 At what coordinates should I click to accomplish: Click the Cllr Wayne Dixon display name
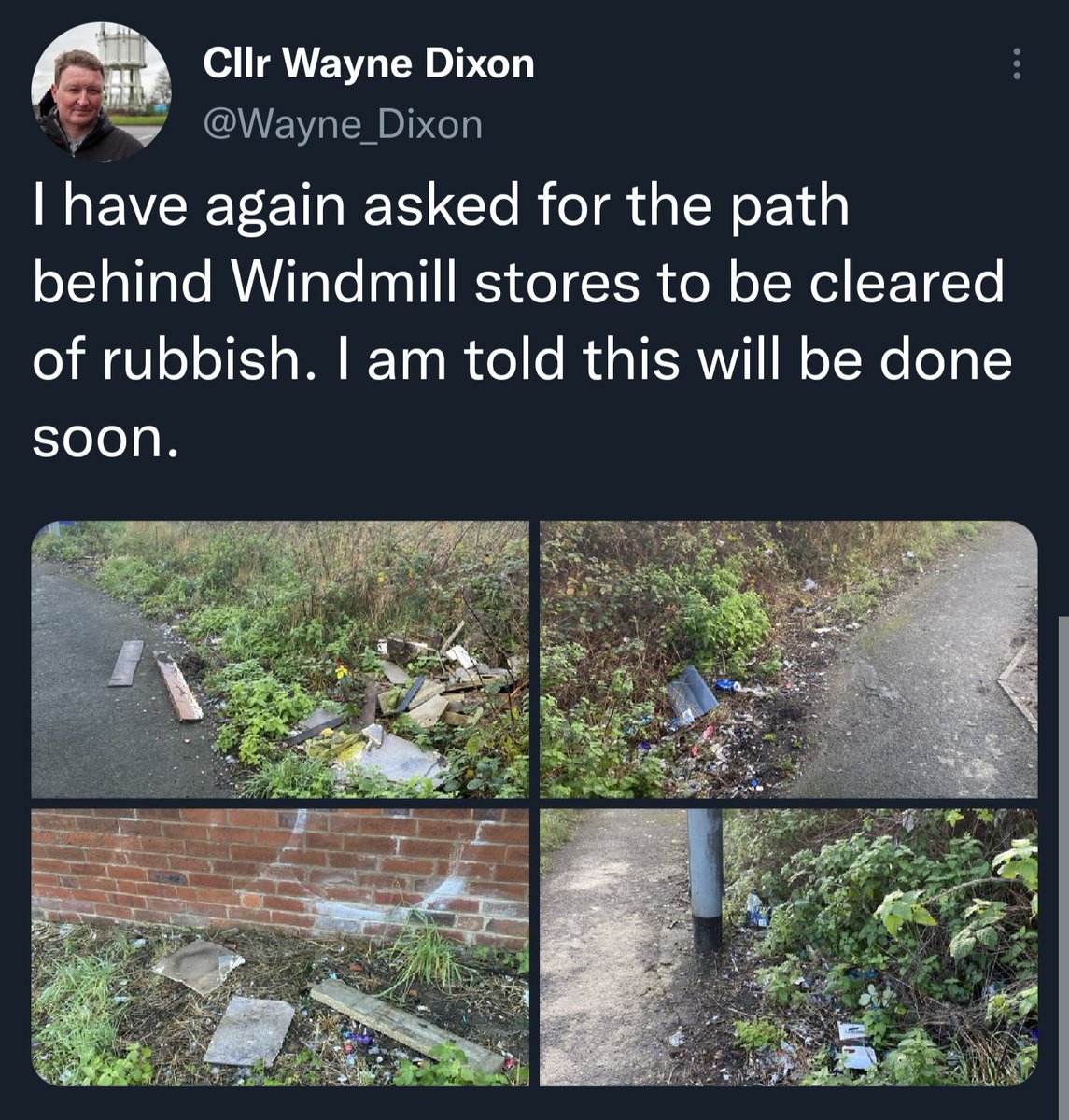pyautogui.click(x=369, y=63)
